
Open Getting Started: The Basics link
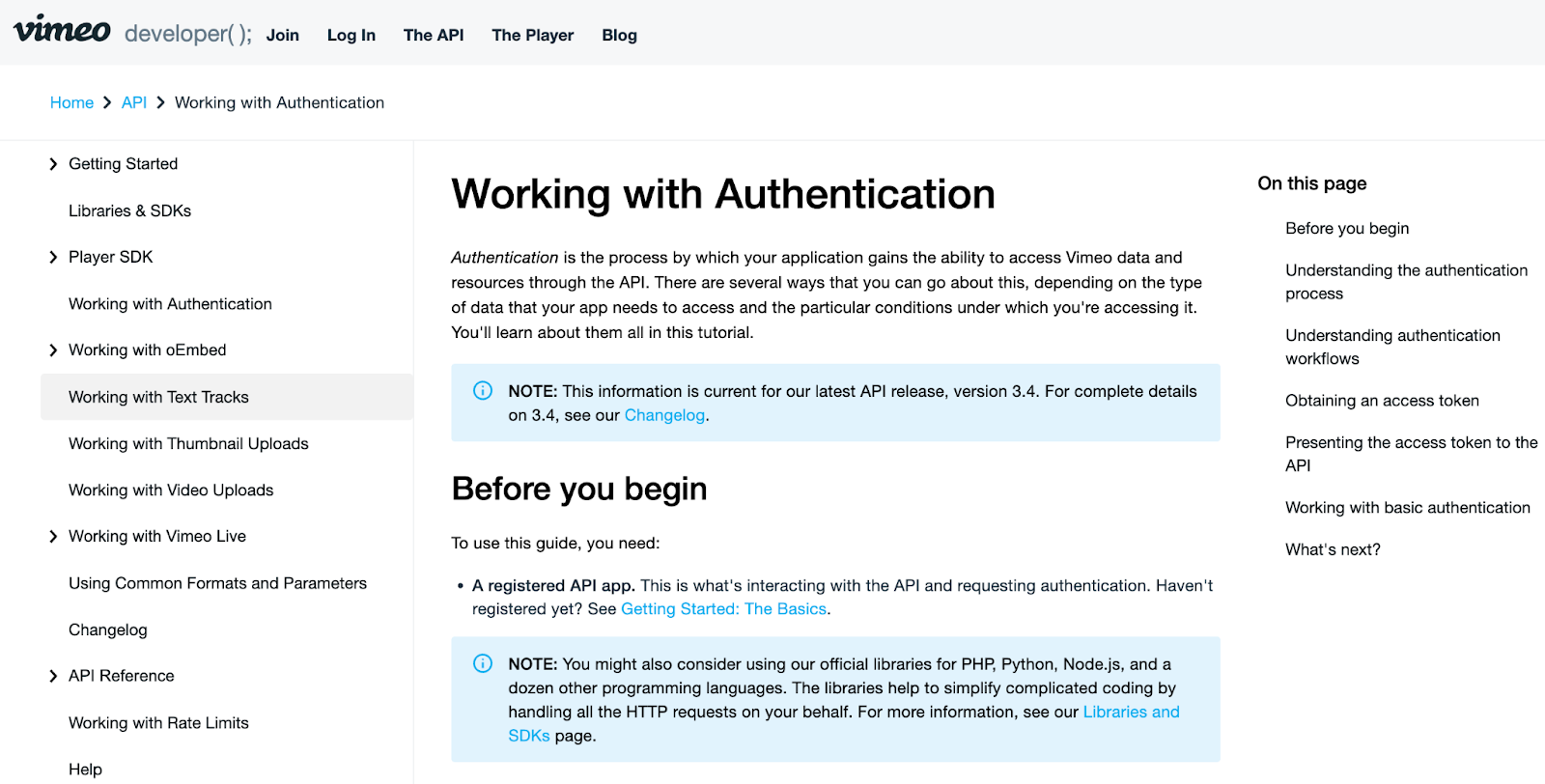723,609
